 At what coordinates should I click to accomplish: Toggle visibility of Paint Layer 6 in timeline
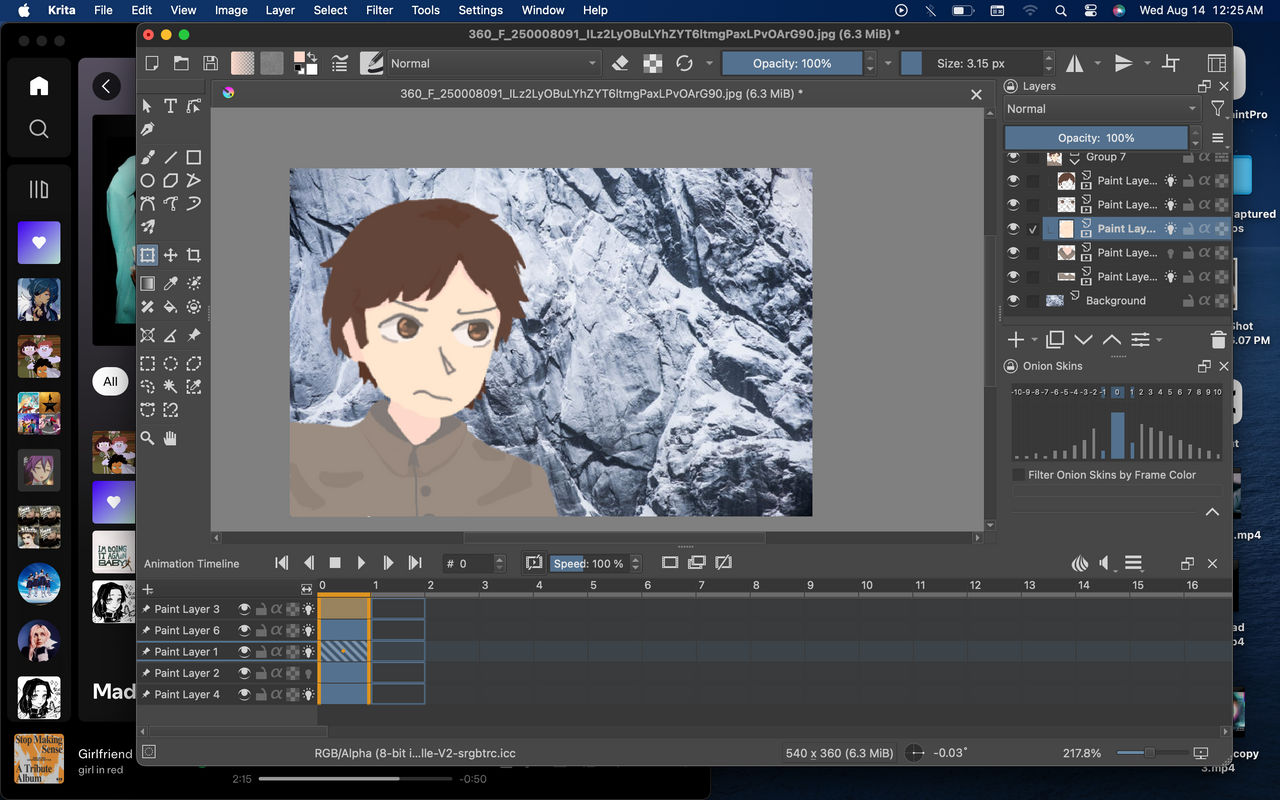244,630
